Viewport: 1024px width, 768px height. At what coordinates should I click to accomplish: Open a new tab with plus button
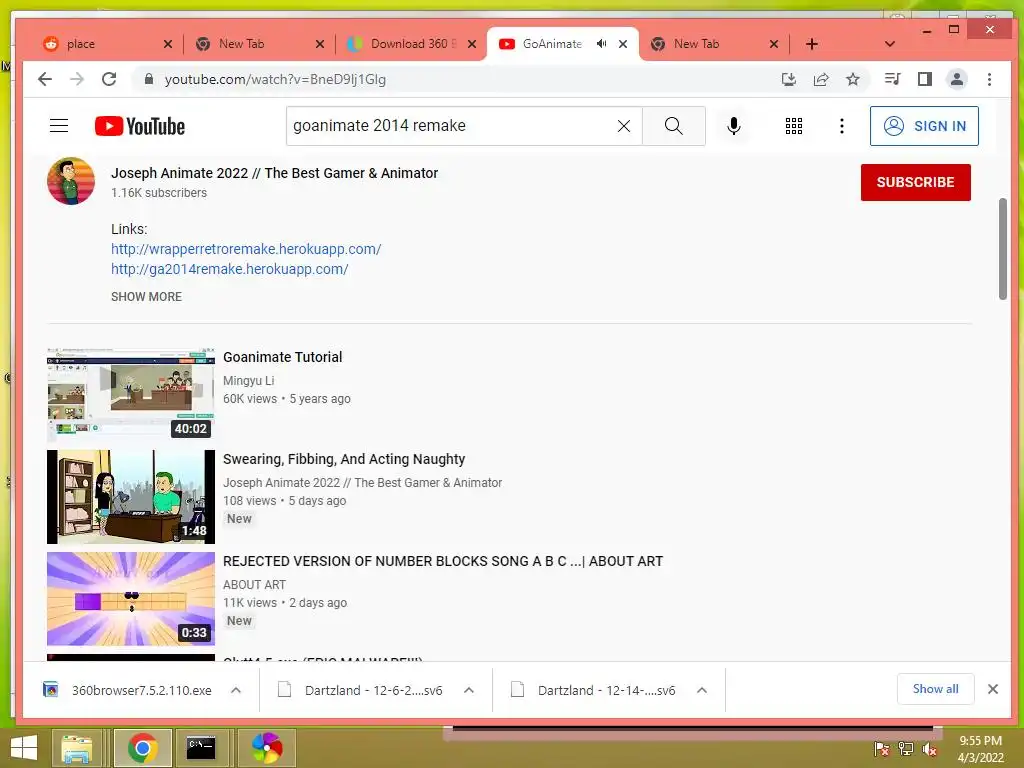812,44
